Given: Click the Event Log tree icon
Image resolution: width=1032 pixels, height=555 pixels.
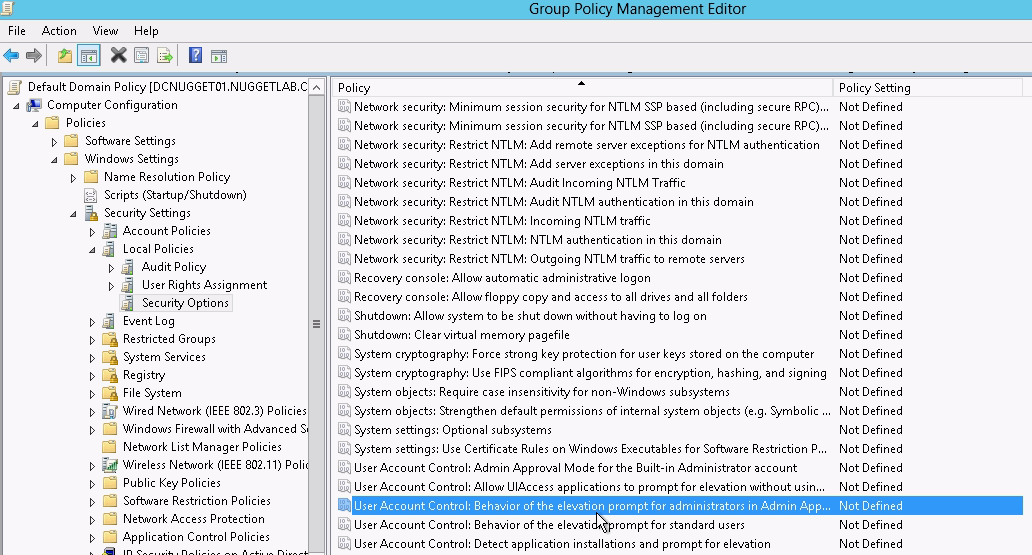Looking at the screenshot, I should click(110, 321).
